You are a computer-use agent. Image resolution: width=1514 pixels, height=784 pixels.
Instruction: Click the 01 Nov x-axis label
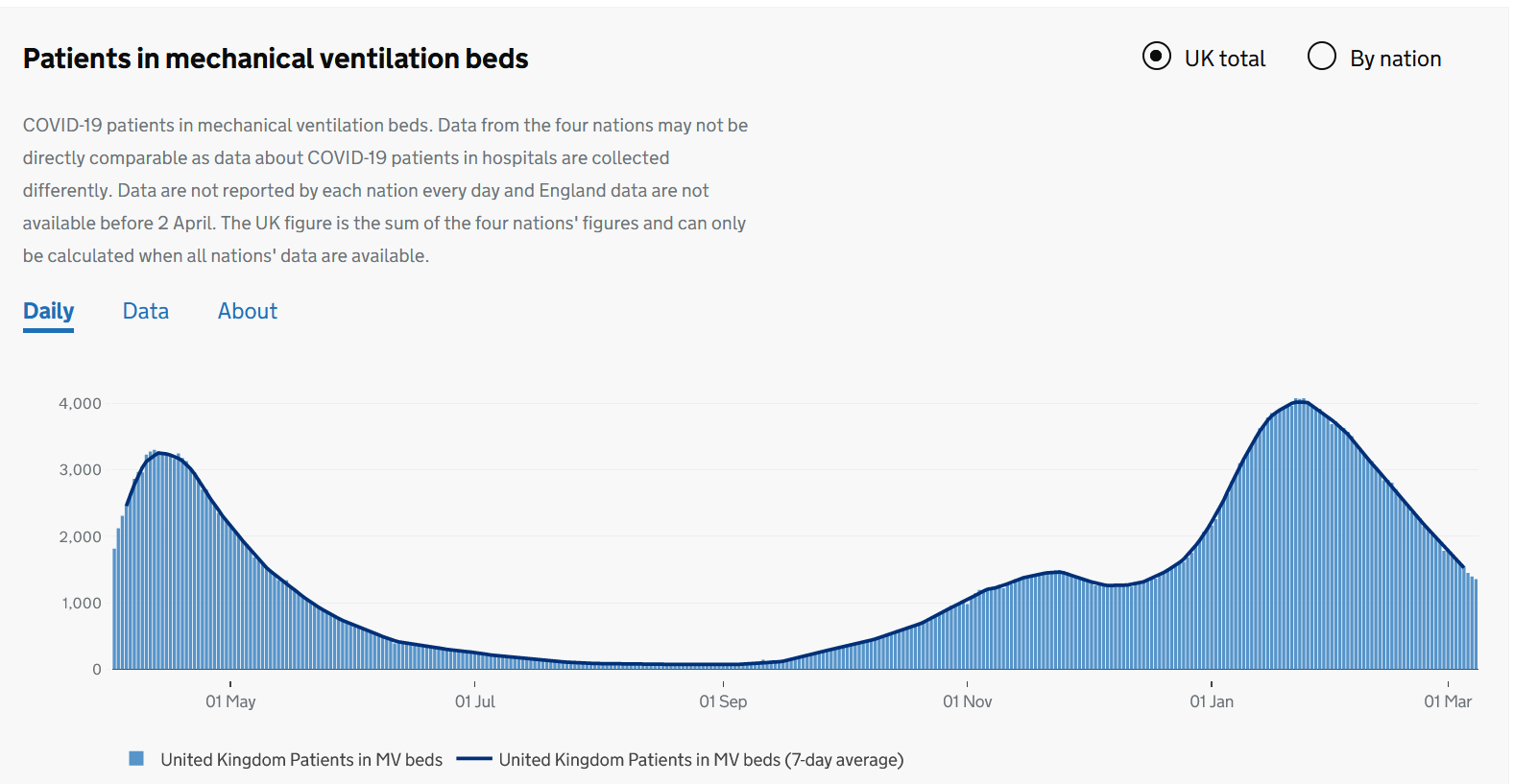[x=967, y=701]
